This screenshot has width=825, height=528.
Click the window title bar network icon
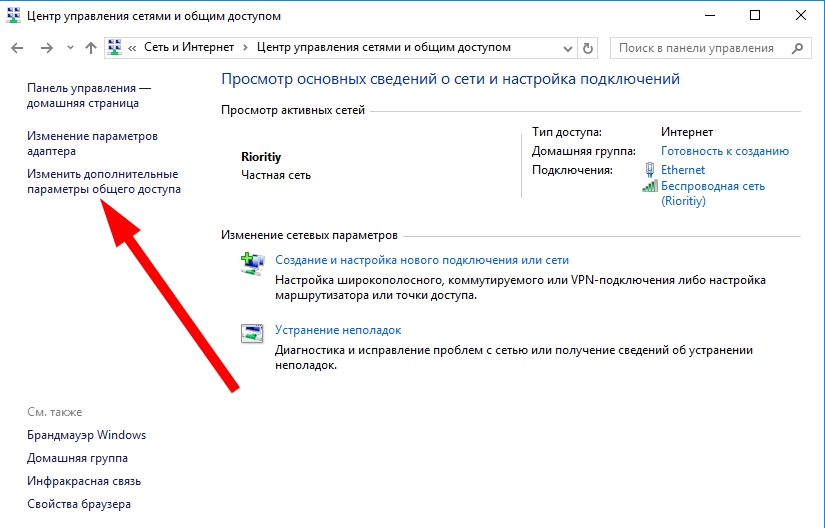13,15
